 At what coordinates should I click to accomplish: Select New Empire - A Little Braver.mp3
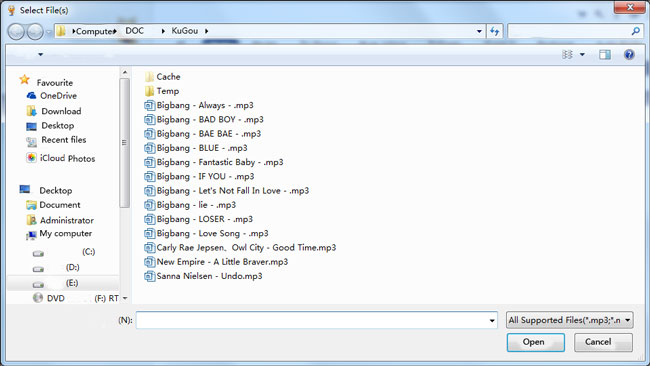pyautogui.click(x=216, y=262)
